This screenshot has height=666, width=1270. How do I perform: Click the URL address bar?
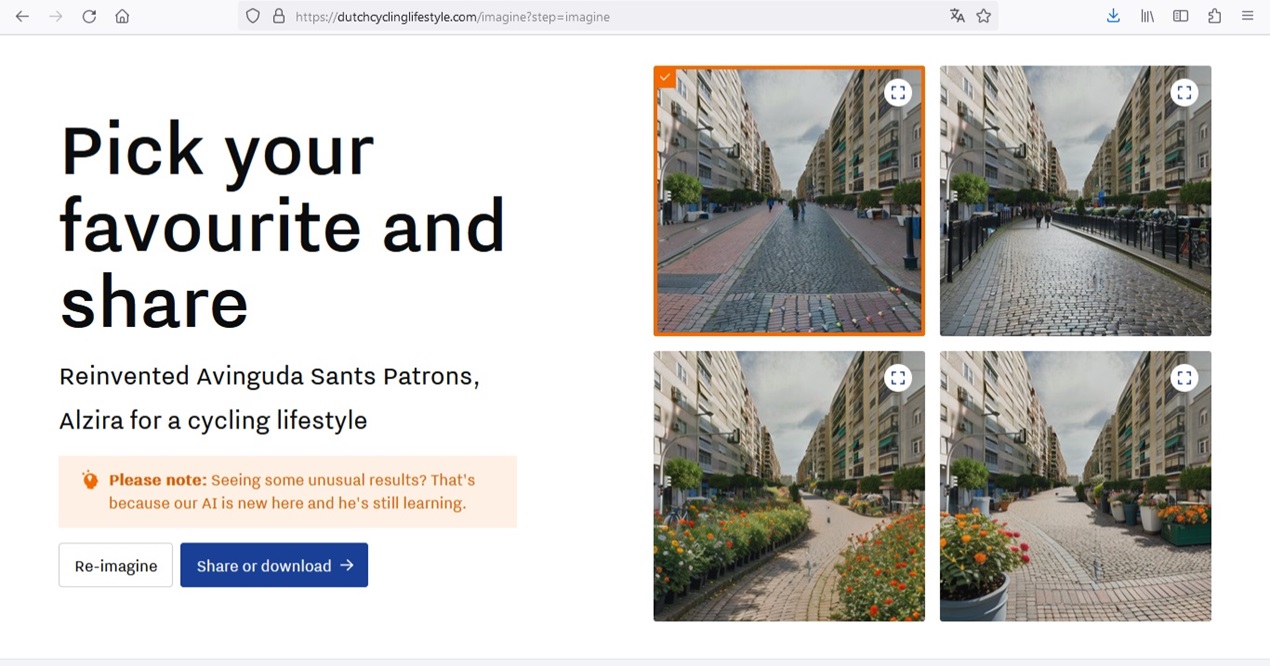click(x=600, y=16)
